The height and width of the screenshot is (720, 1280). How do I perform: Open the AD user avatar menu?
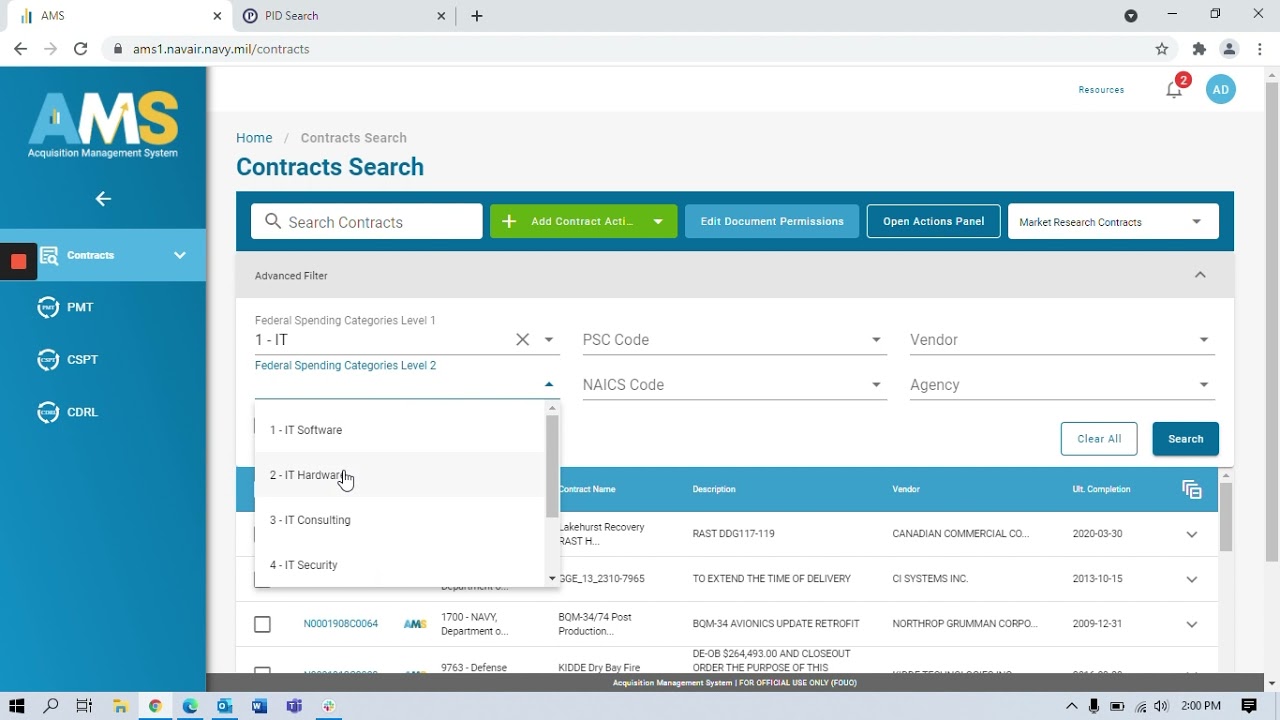1220,89
